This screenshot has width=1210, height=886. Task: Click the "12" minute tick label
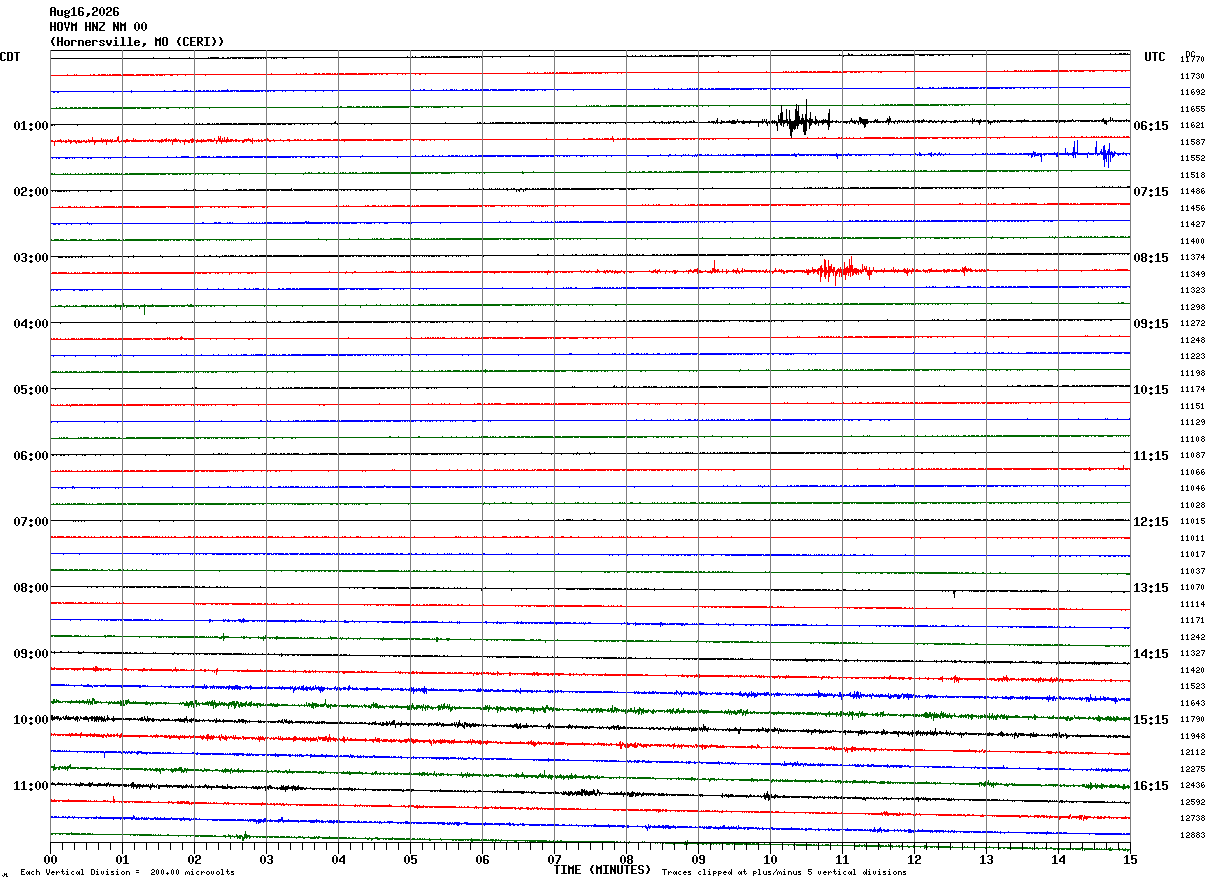(915, 859)
